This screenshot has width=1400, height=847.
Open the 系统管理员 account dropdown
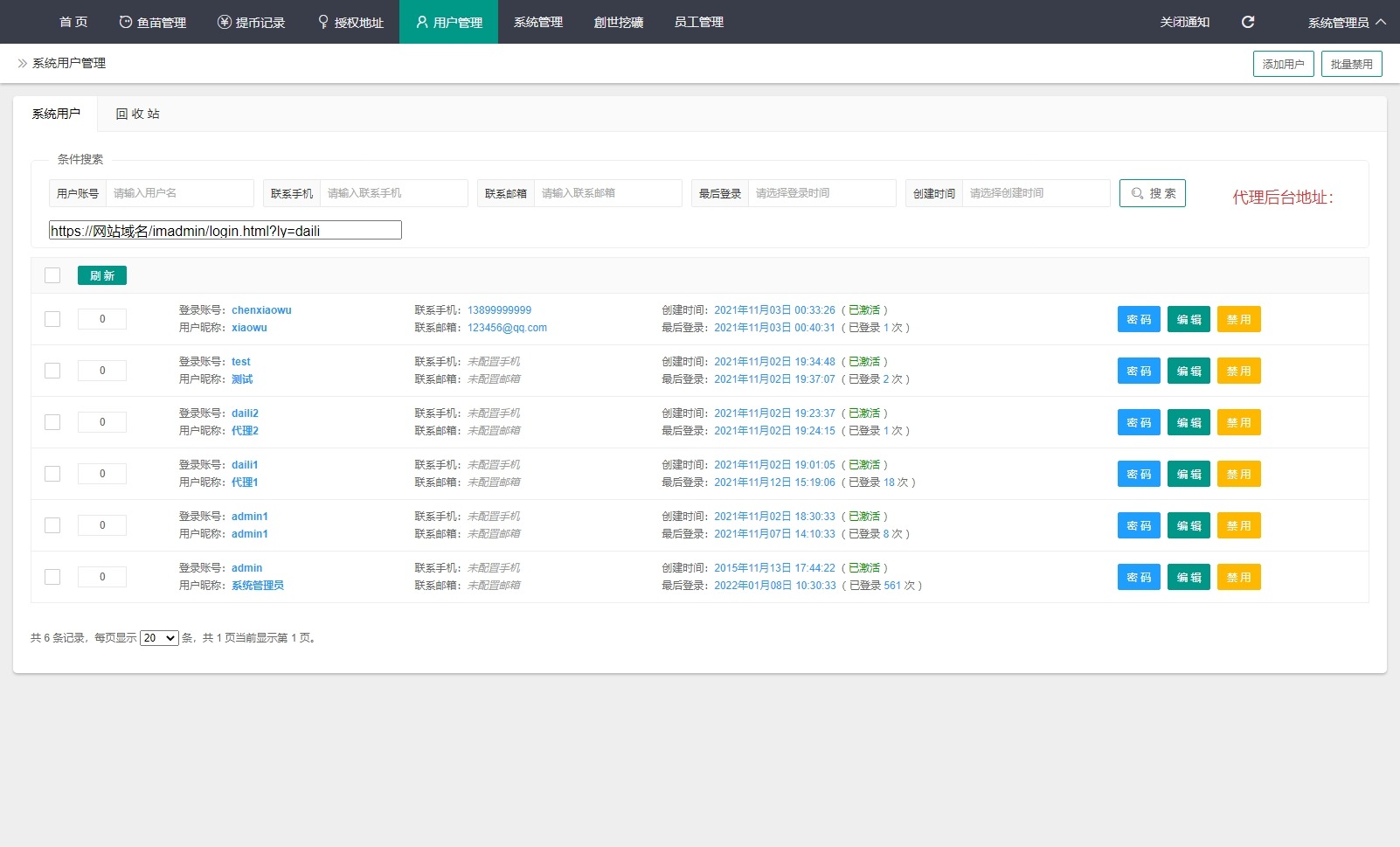(1347, 22)
